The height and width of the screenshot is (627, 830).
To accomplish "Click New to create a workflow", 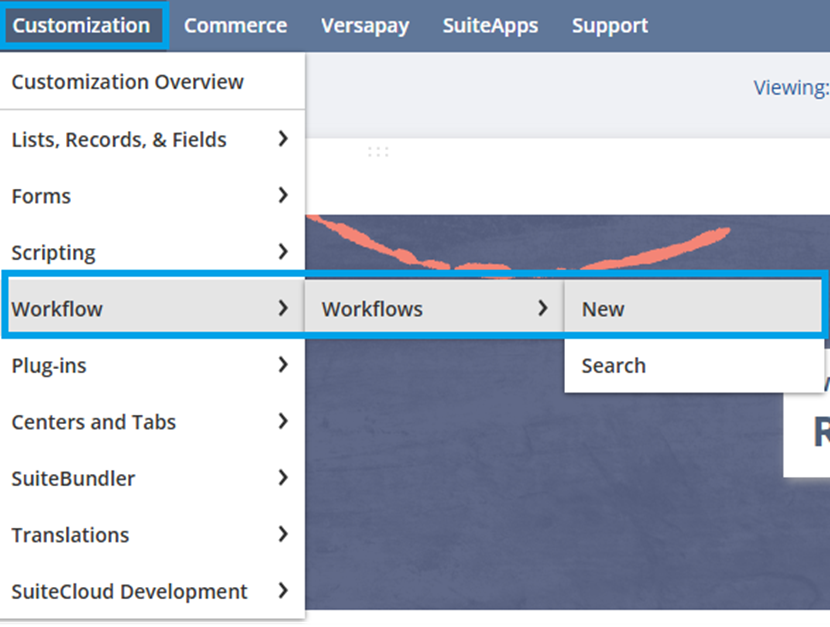I will (694, 308).
